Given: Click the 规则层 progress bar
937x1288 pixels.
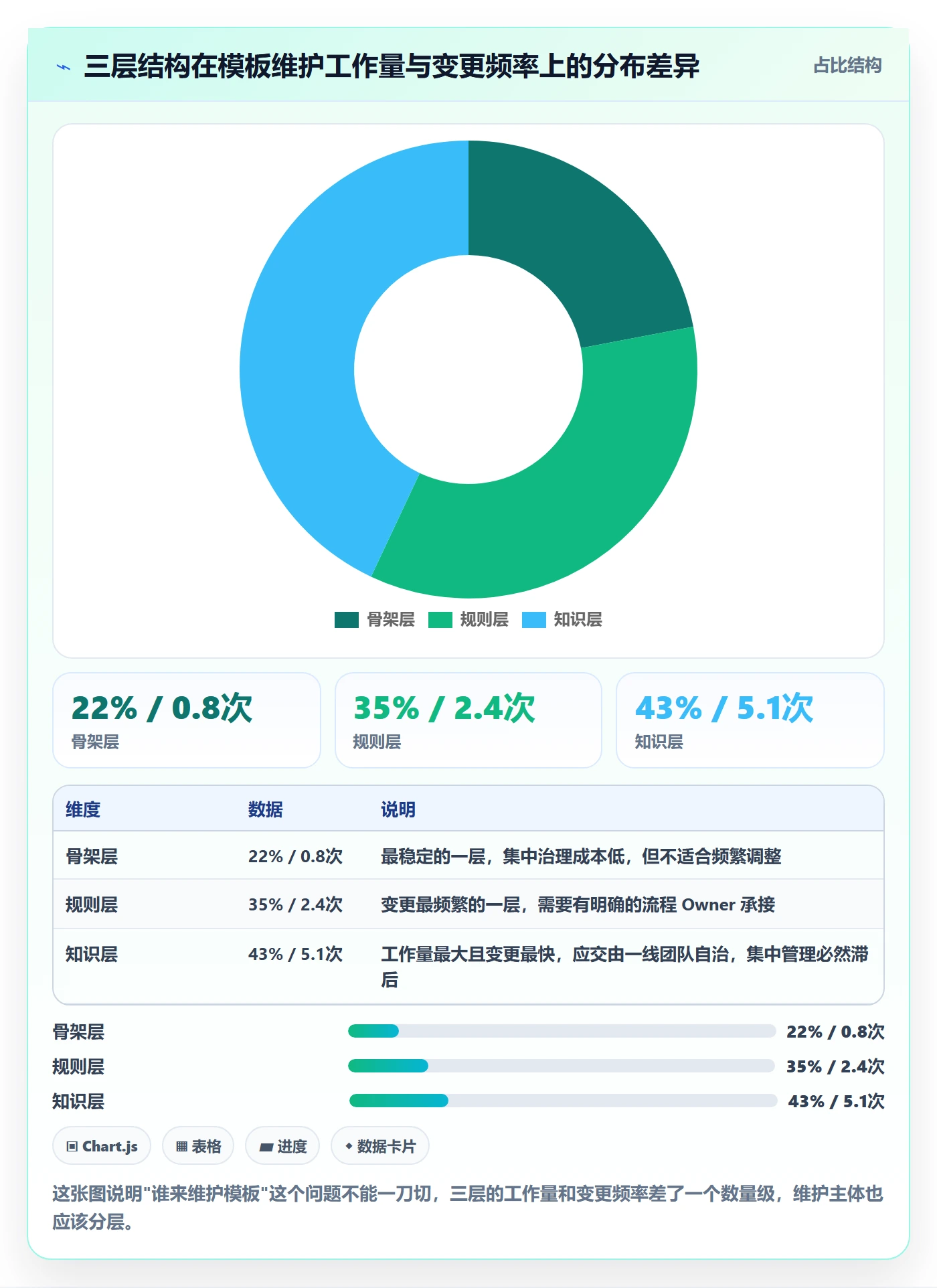Looking at the screenshot, I should click(x=562, y=1066).
